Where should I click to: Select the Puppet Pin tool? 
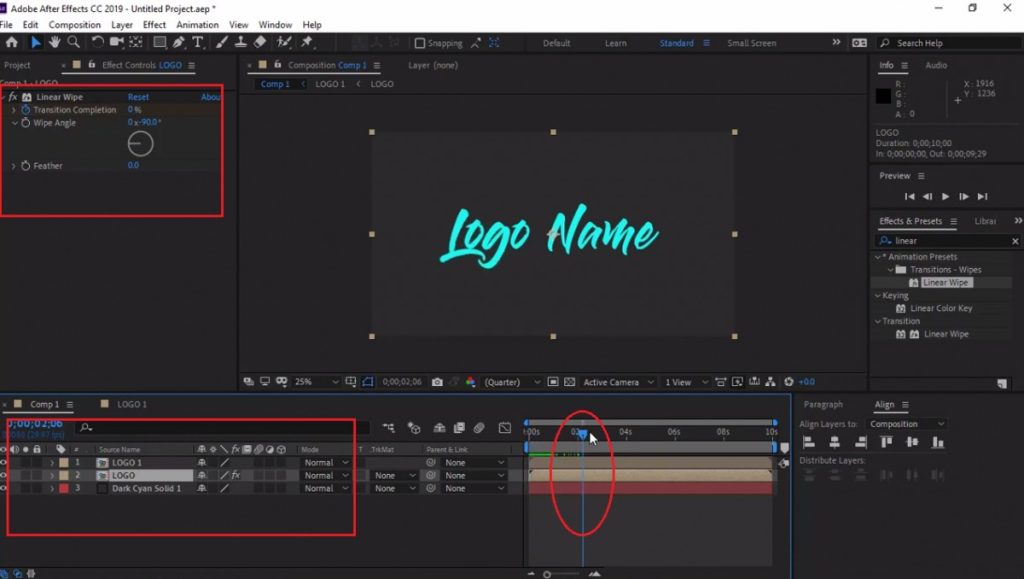pos(305,42)
